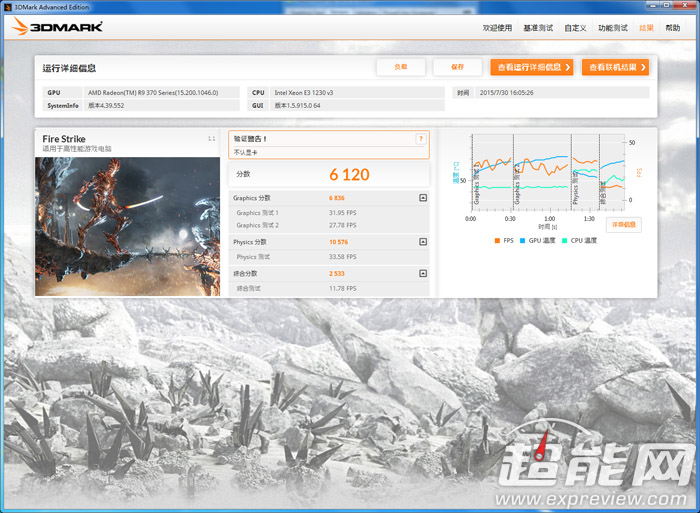The height and width of the screenshot is (513, 700).
Task: Switch to the 基准测试 tab
Action: (538, 28)
